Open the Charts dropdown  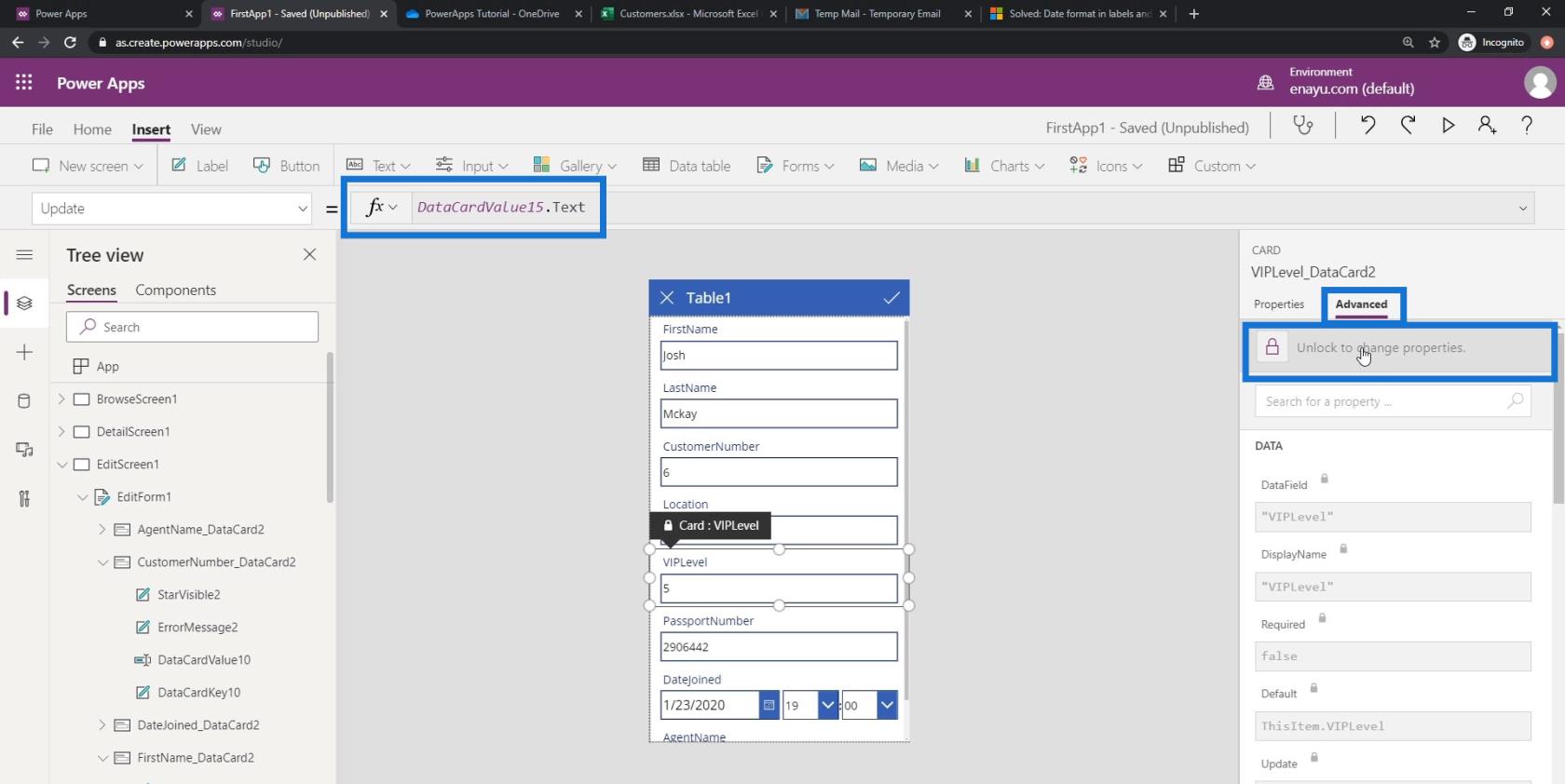point(1004,165)
